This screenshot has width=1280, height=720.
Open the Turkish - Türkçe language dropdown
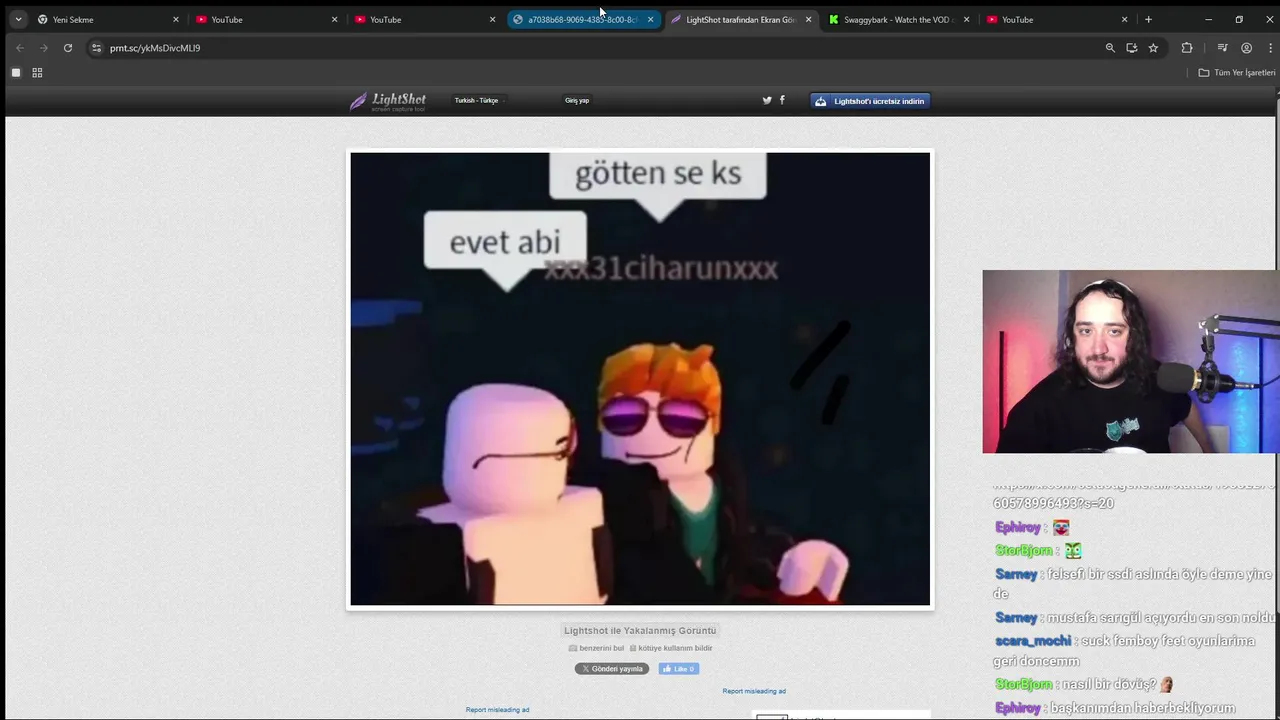tap(477, 100)
